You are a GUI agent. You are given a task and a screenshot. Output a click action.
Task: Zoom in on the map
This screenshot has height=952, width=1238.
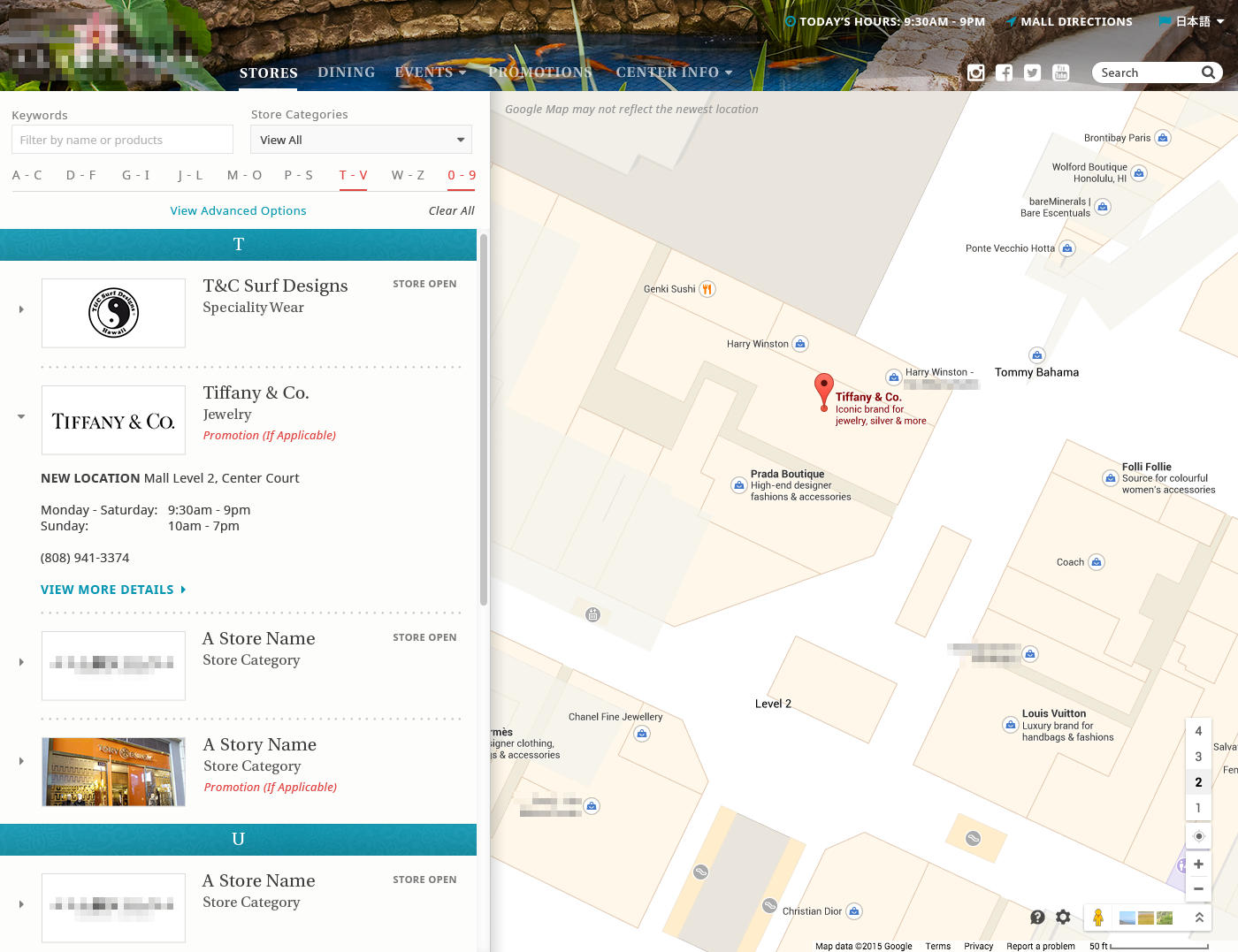tap(1198, 864)
